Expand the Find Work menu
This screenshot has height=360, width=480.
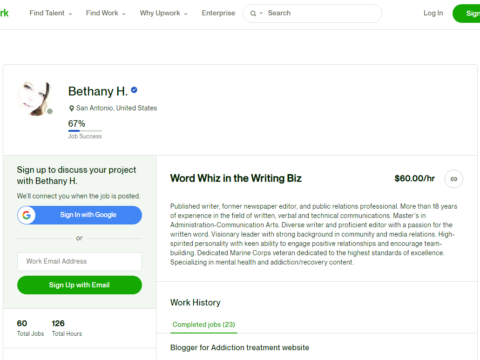[106, 13]
